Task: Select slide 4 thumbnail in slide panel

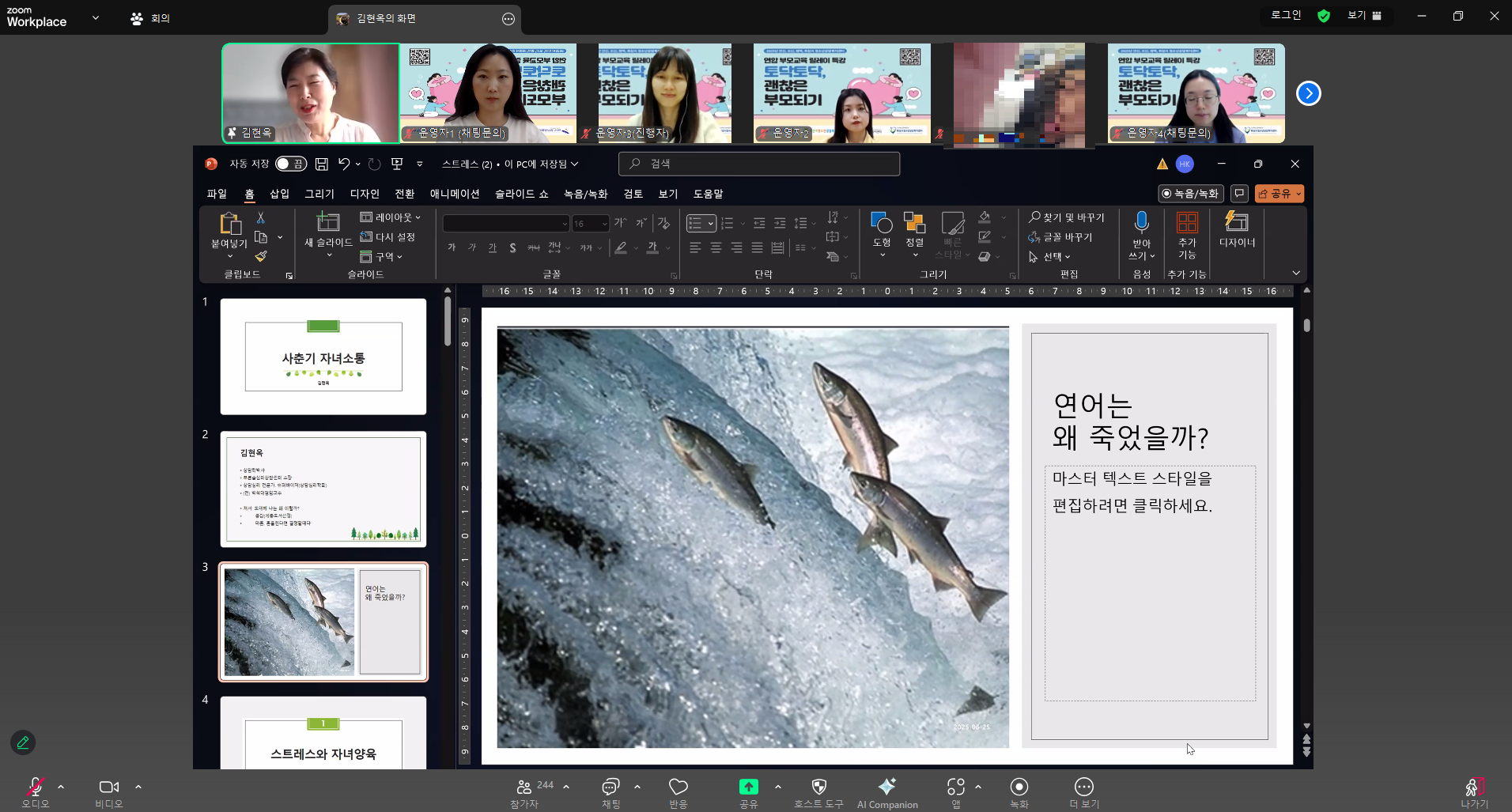Action: pos(323,732)
